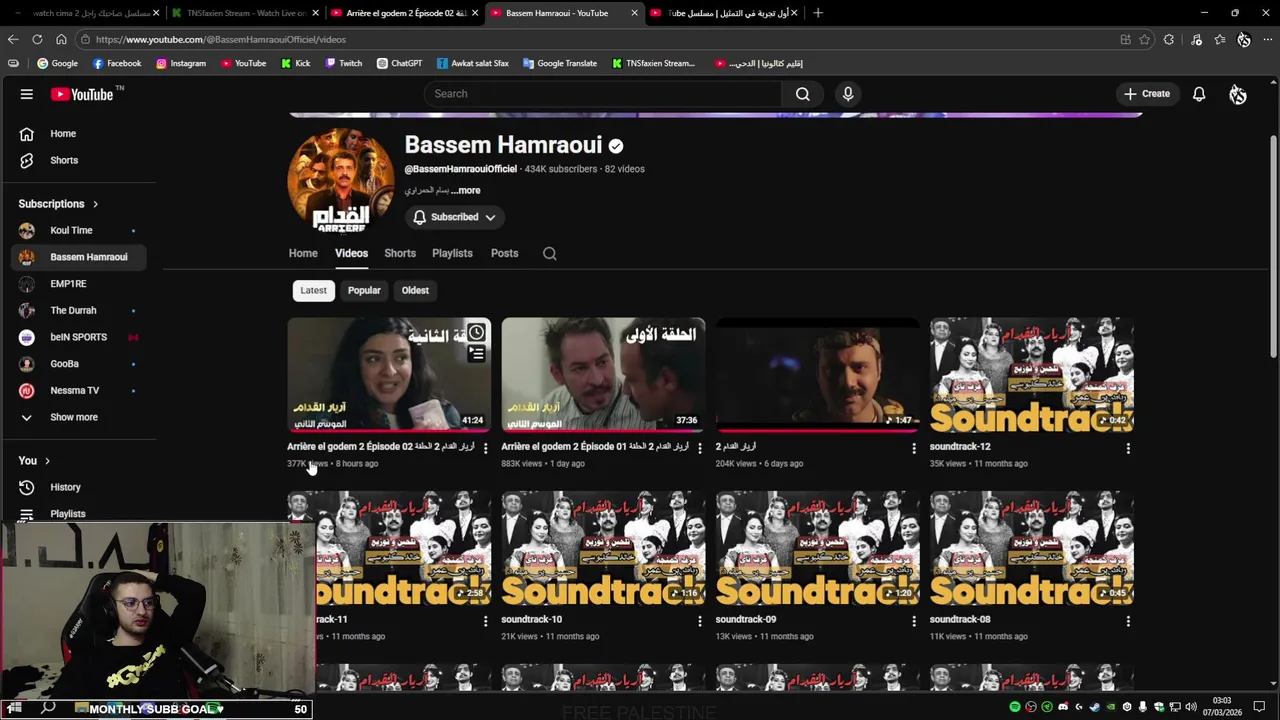Open the Kick bookmark

click(x=295, y=63)
